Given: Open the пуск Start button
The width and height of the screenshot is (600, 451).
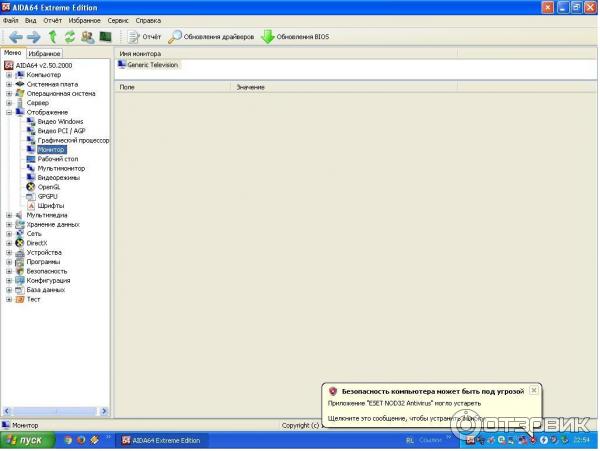Looking at the screenshot, I should click(28, 440).
